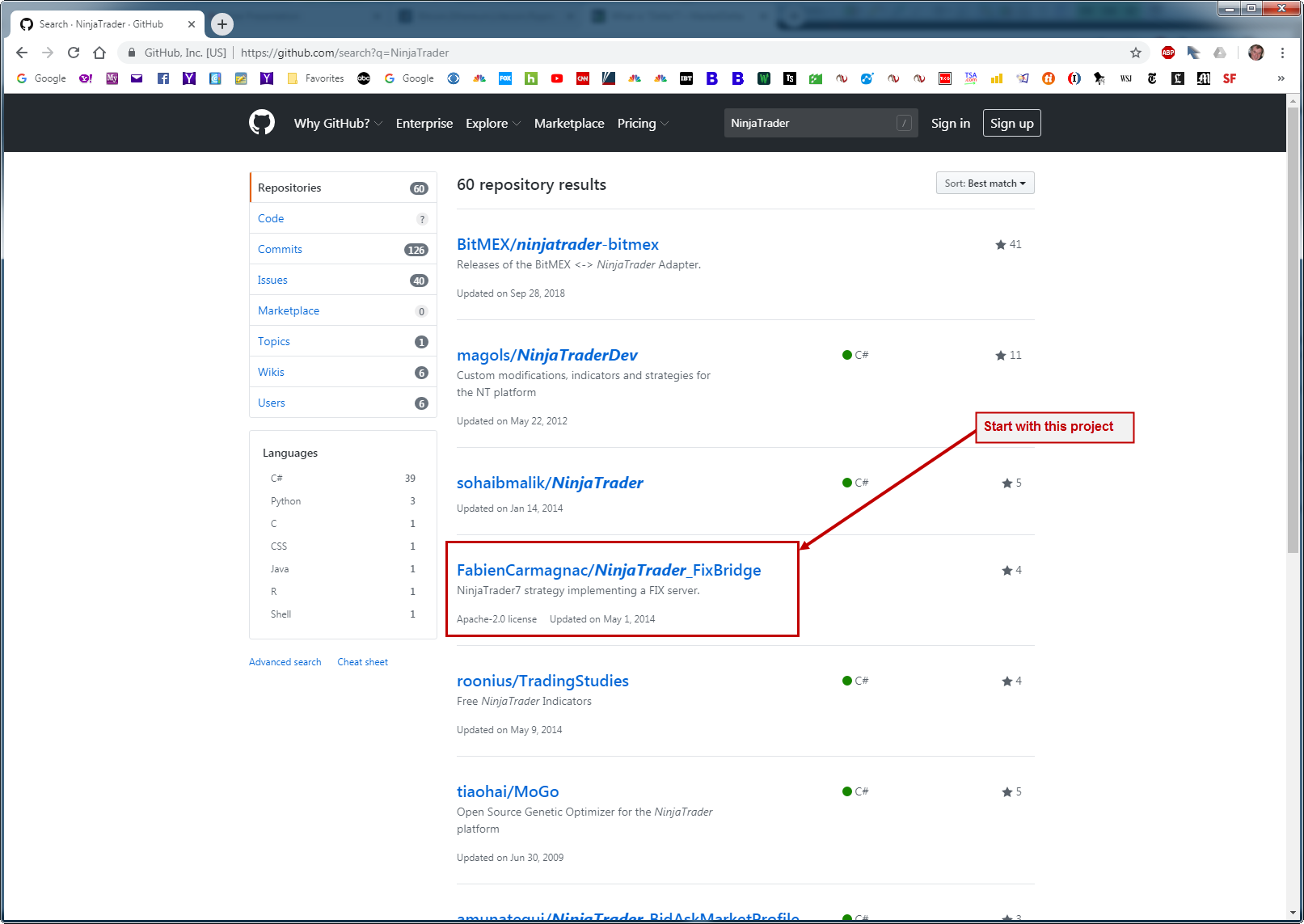
Task: Open Chrome's three-dot menu
Action: [x=1282, y=53]
